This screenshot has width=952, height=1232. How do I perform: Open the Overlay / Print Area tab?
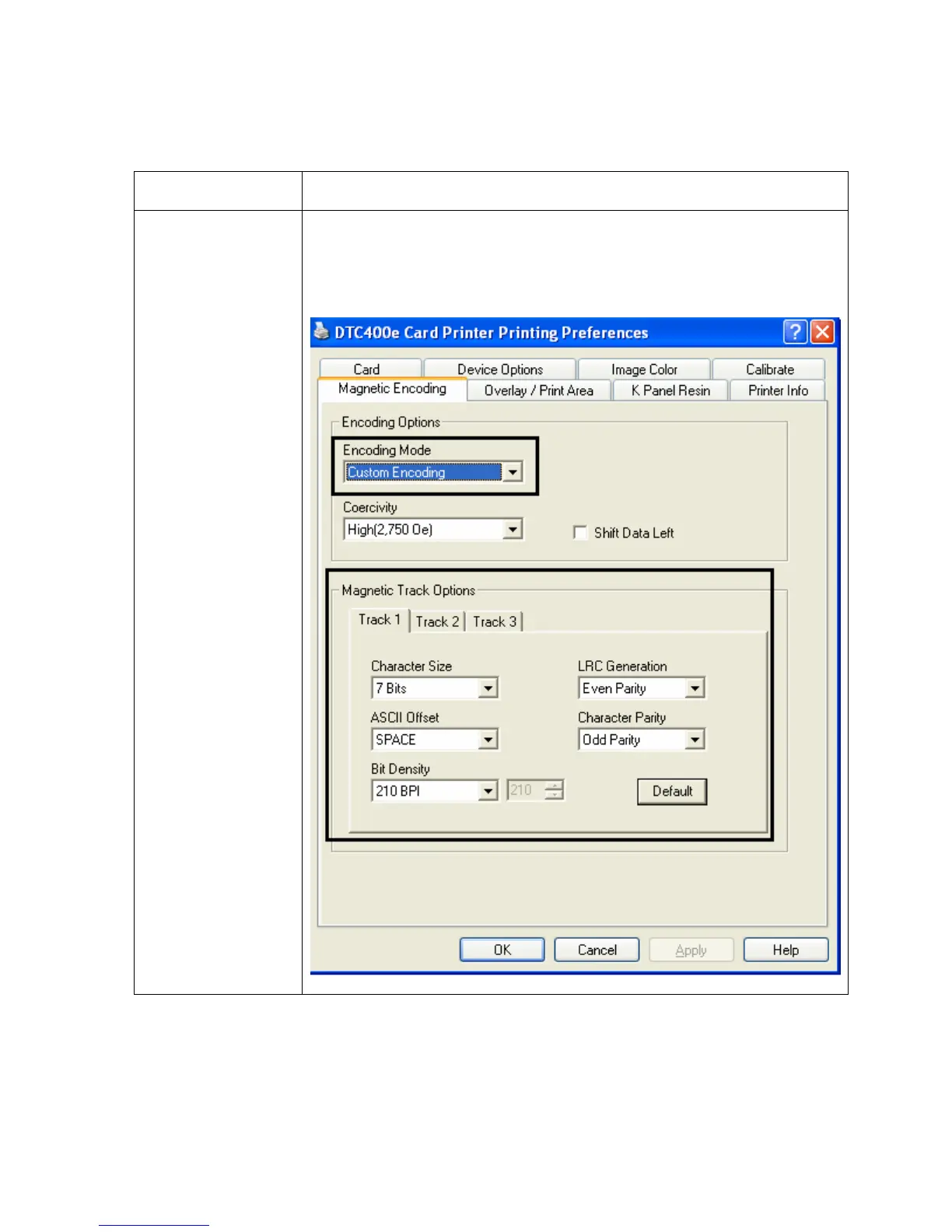pyautogui.click(x=539, y=390)
